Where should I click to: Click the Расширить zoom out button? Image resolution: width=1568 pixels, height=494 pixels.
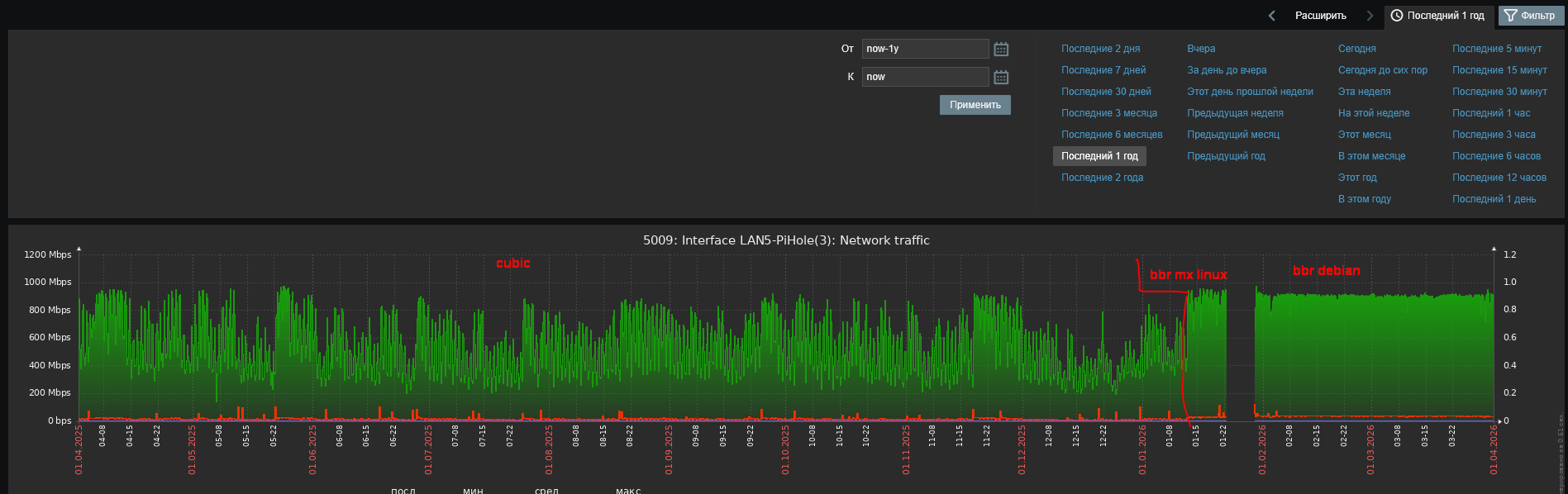tap(1320, 16)
